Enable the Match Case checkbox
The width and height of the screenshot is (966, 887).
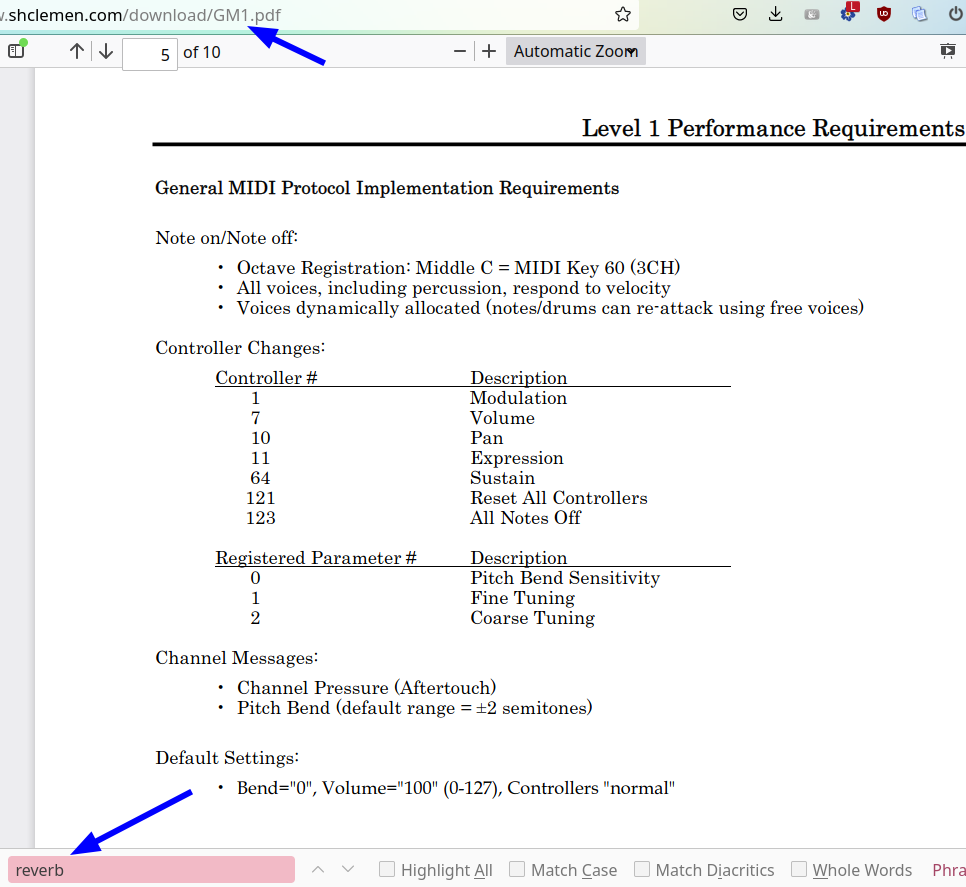click(517, 869)
